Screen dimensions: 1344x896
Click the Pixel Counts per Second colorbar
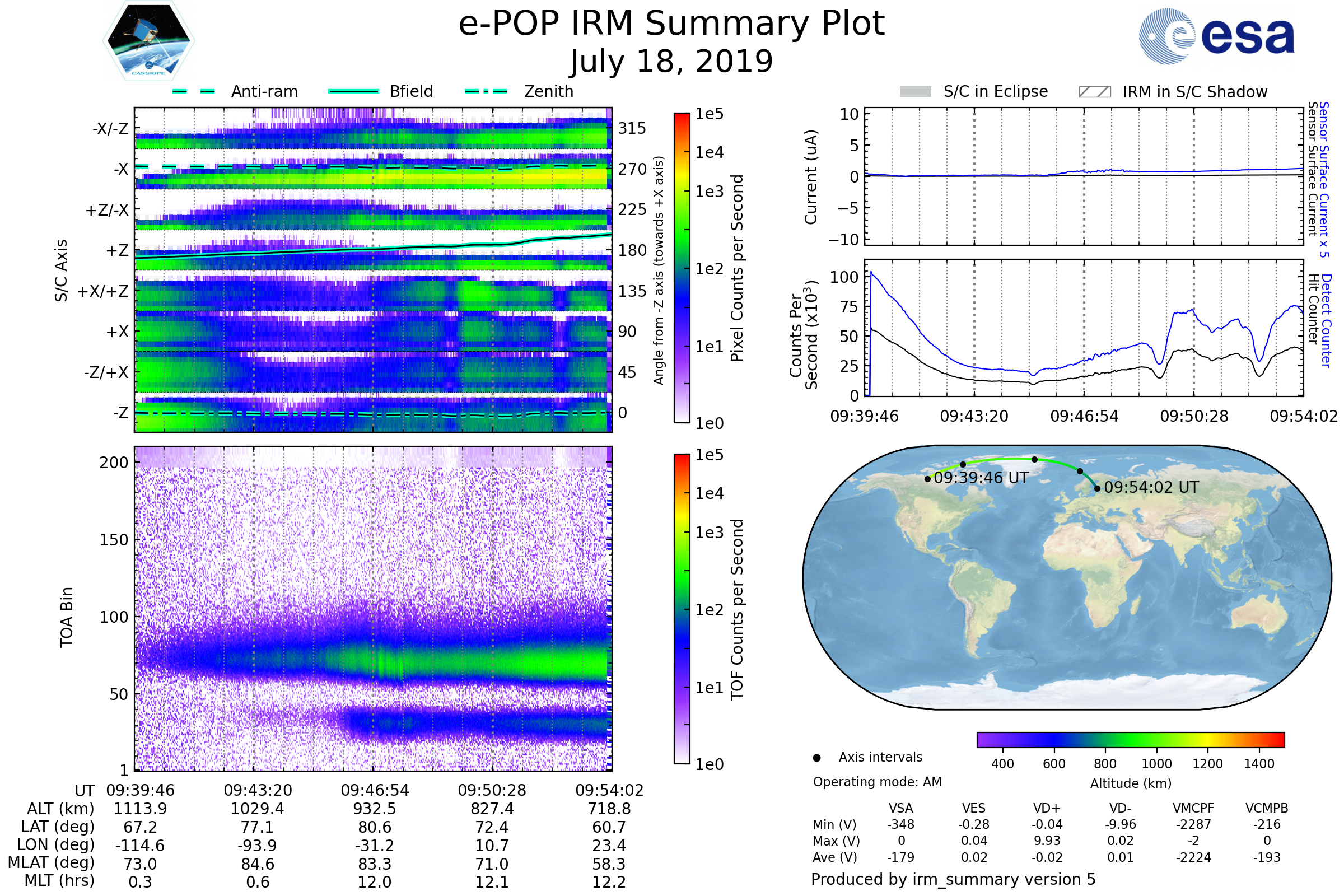pos(682,268)
